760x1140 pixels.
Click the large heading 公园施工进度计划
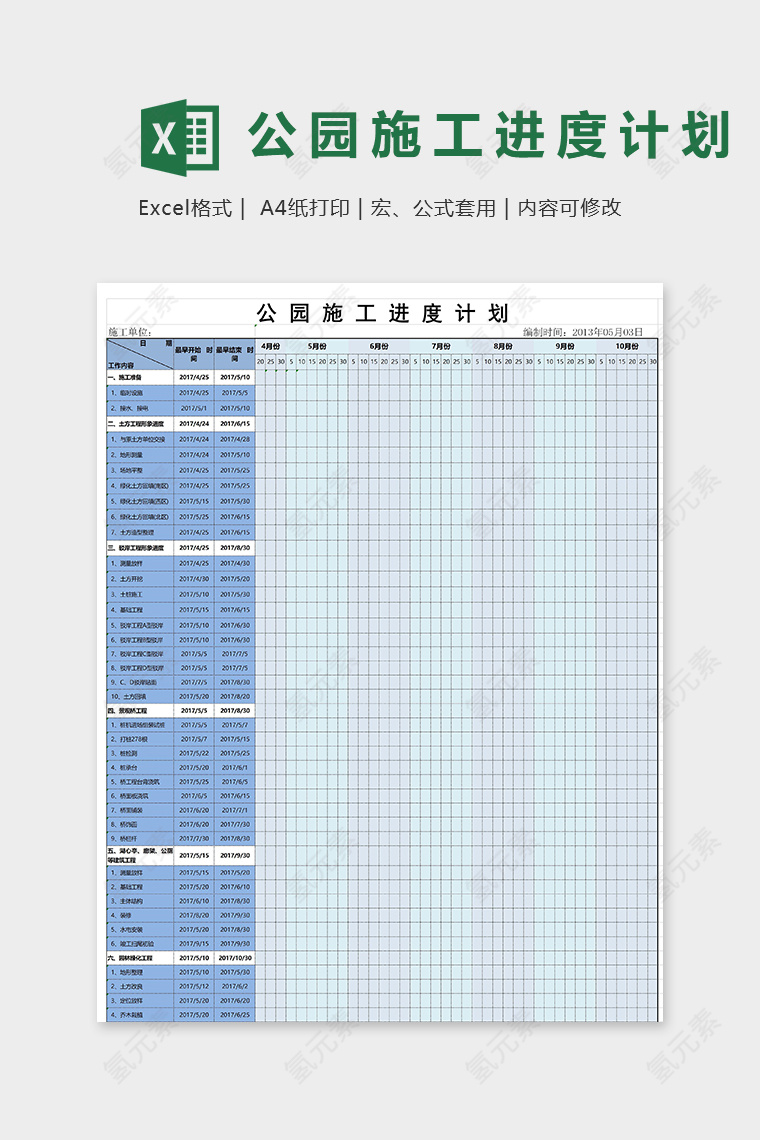tap(489, 135)
